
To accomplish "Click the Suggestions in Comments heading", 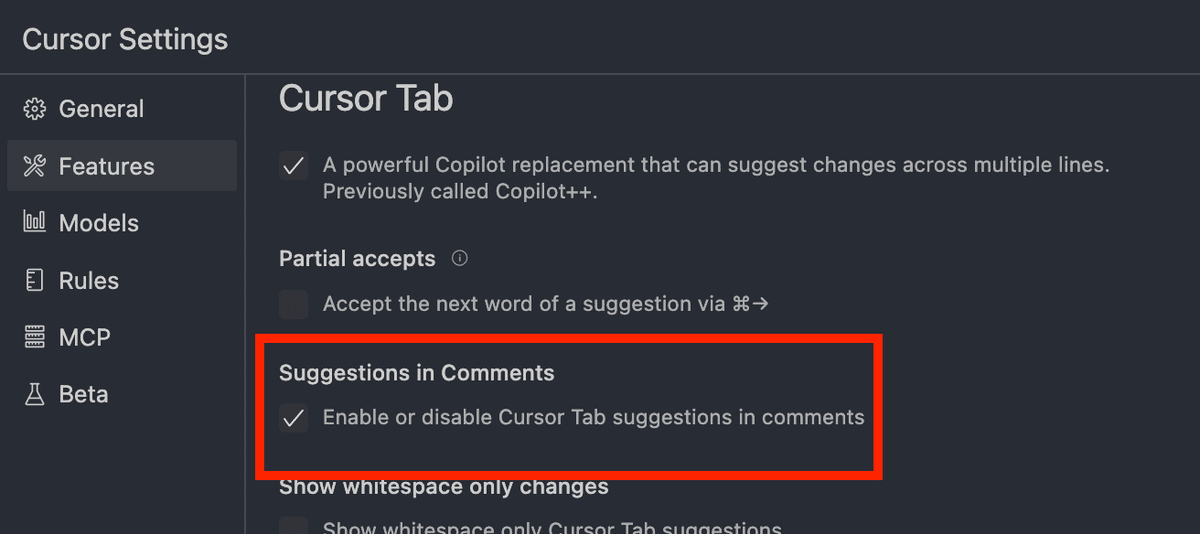I will (x=416, y=373).
